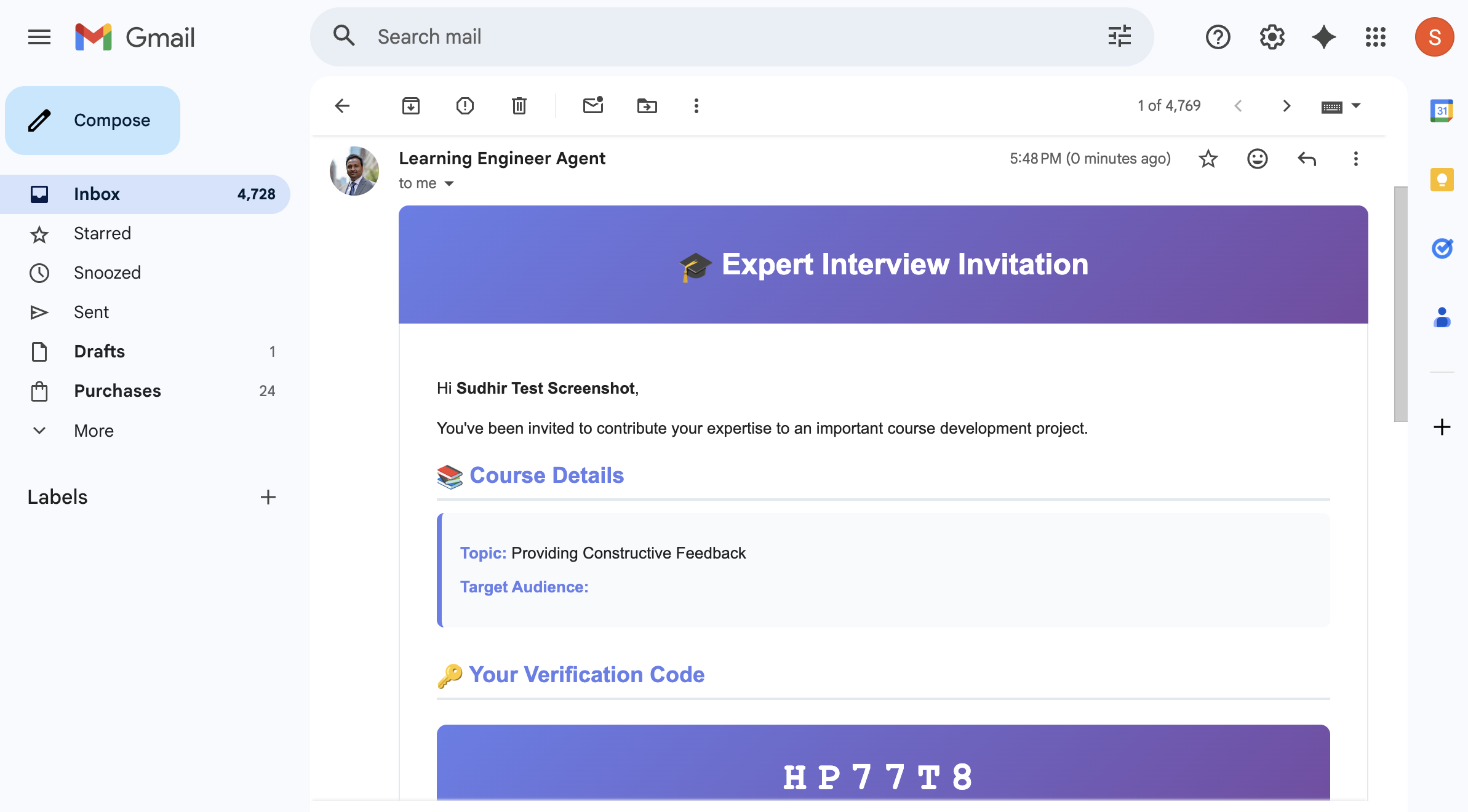Open Google Keep side panel
Screen dimensions: 1468x812
coord(1442,180)
